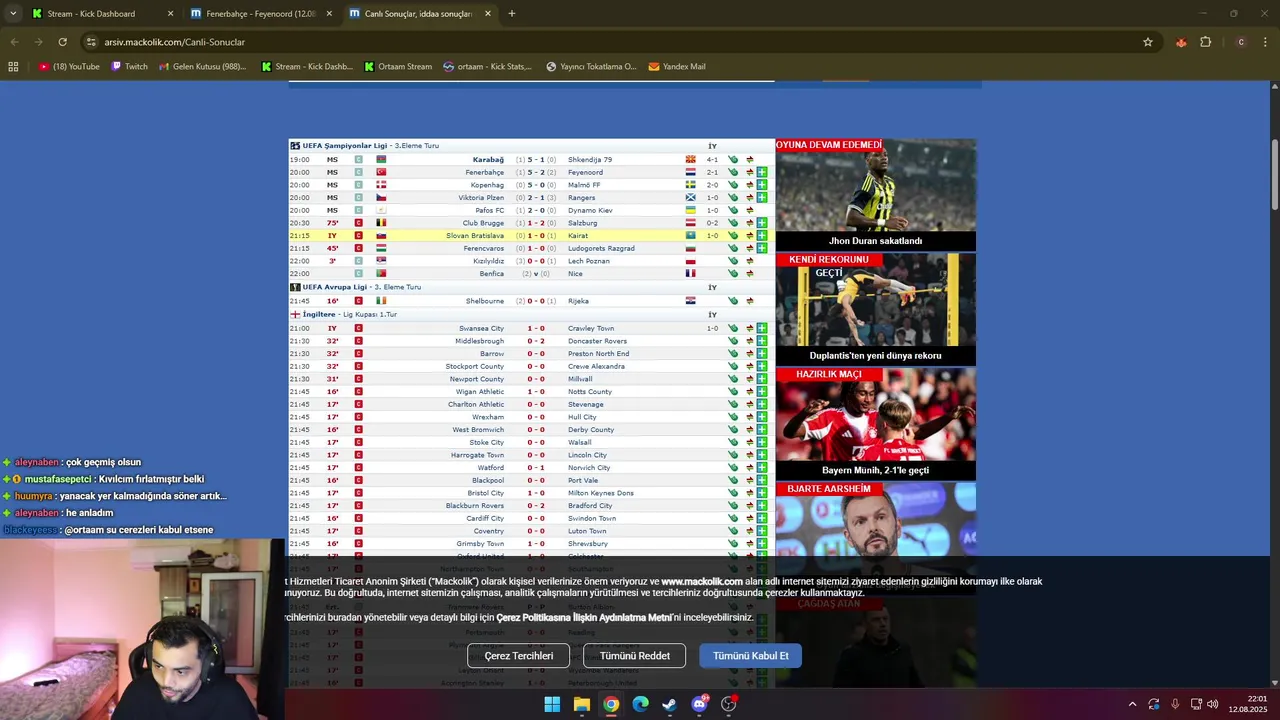Click green plus icon in Slovan Bratislava row
The width and height of the screenshot is (1280, 720).
pyautogui.click(x=762, y=236)
